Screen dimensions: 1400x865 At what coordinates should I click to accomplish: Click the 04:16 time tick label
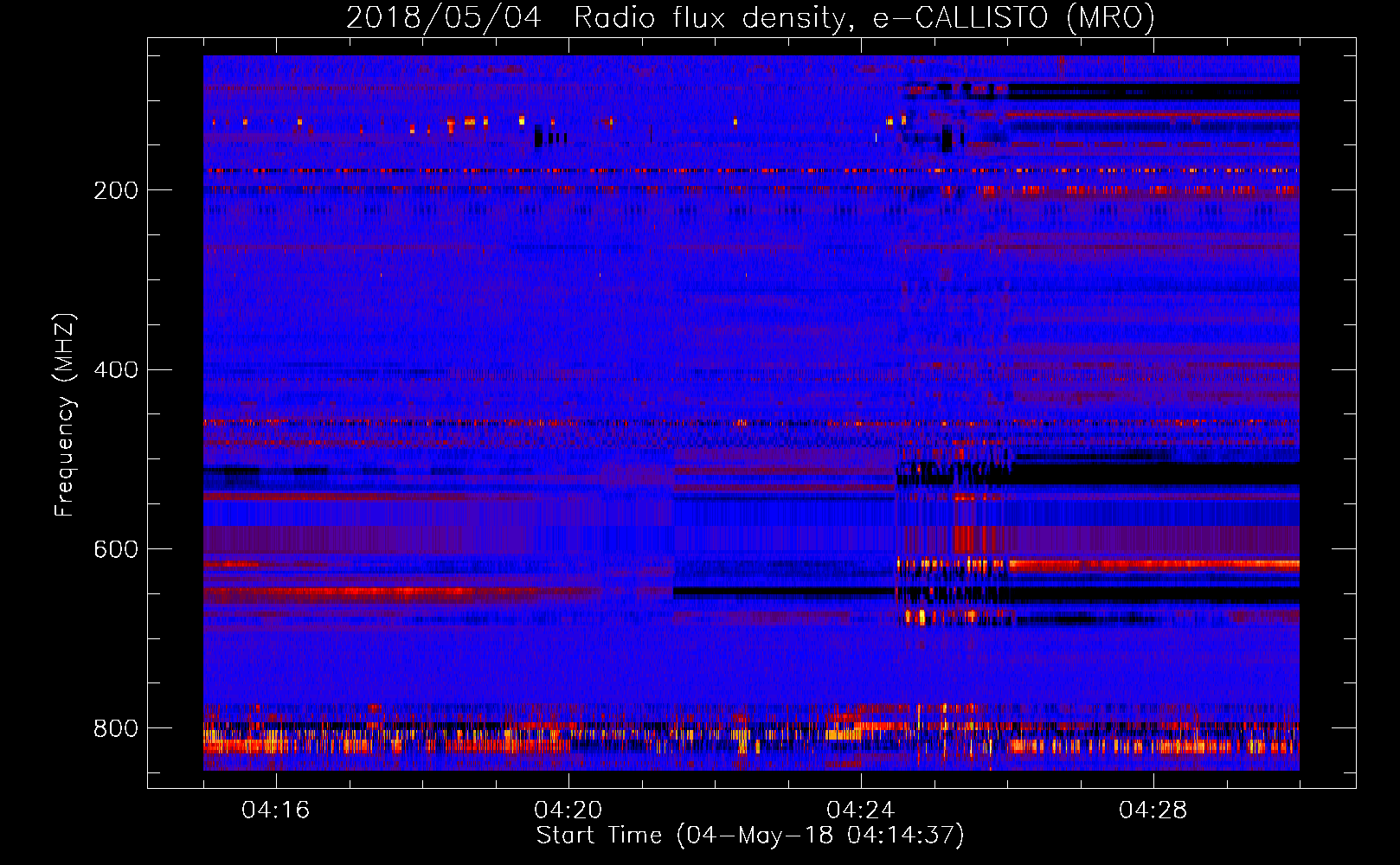276,810
